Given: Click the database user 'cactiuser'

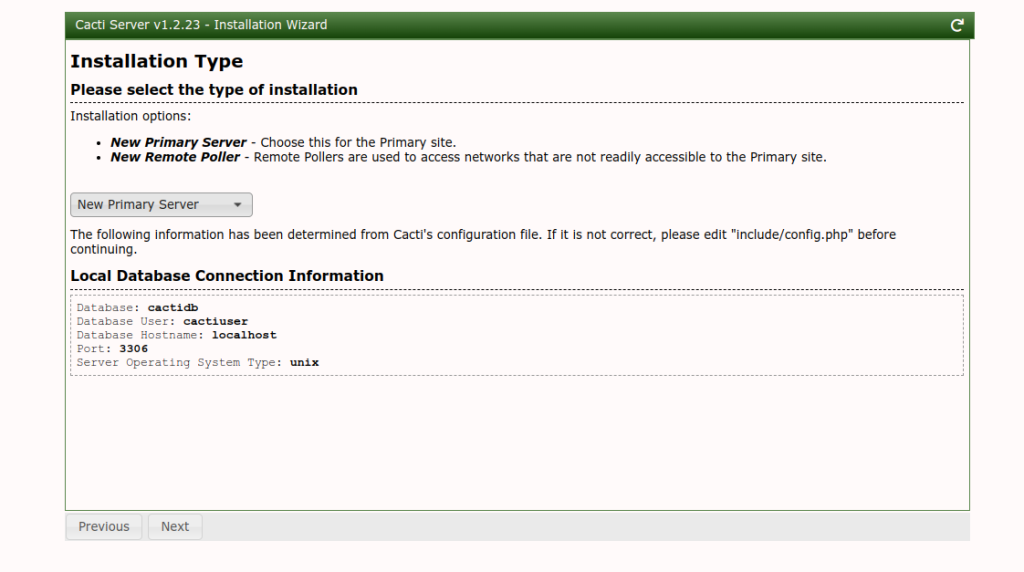Looking at the screenshot, I should point(216,321).
